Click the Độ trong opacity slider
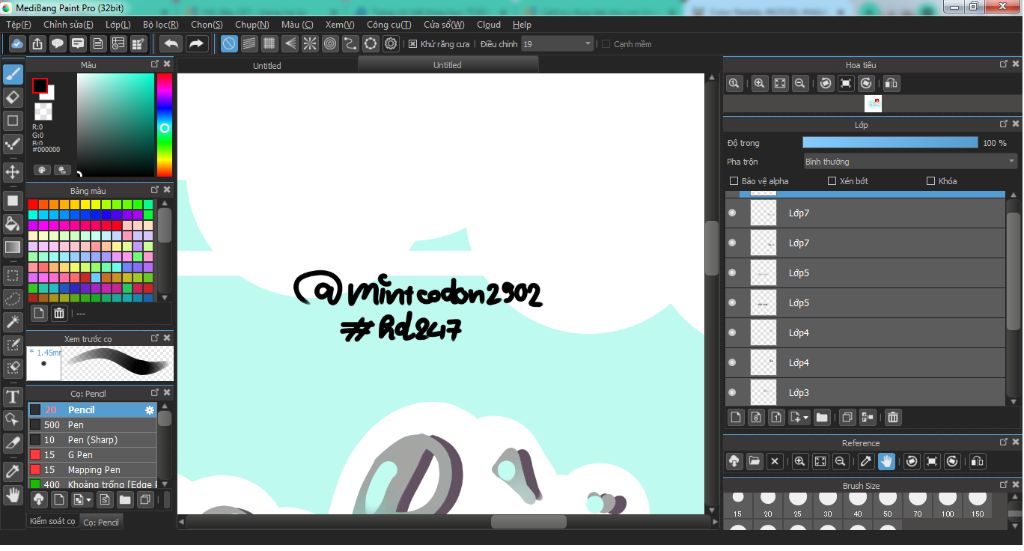1024x551 pixels. click(x=890, y=142)
